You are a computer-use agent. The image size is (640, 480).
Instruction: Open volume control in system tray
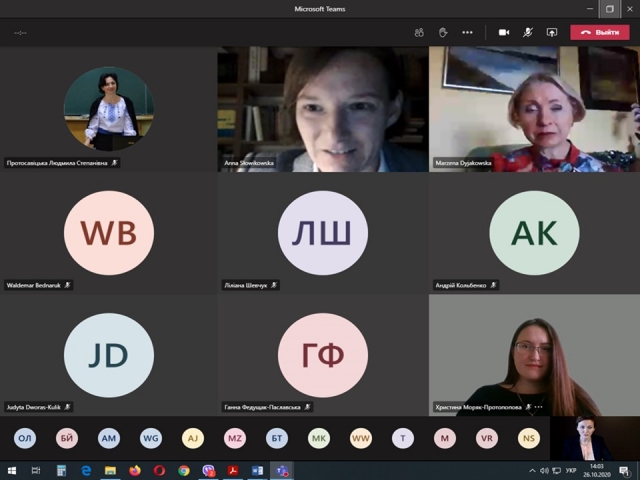click(544, 471)
